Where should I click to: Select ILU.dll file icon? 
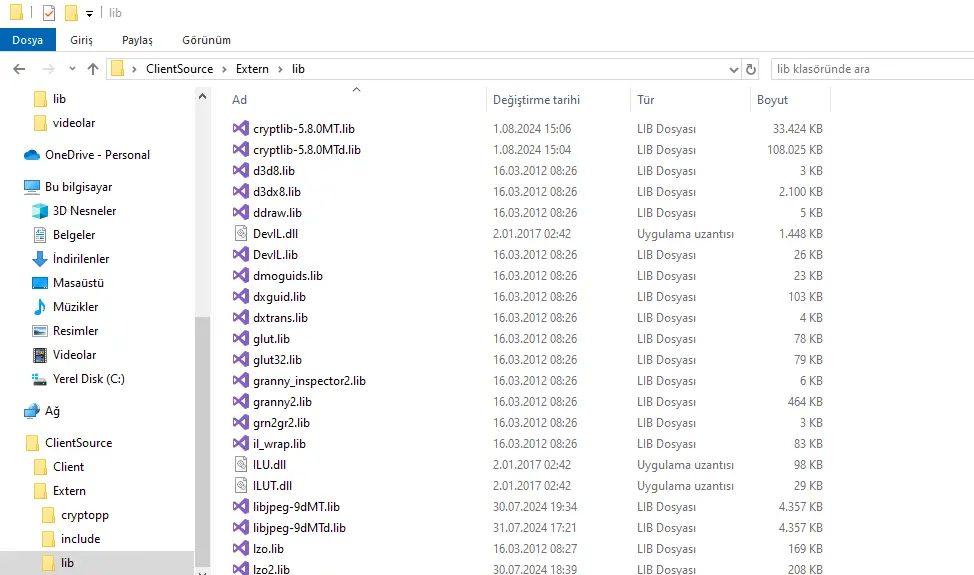point(240,464)
